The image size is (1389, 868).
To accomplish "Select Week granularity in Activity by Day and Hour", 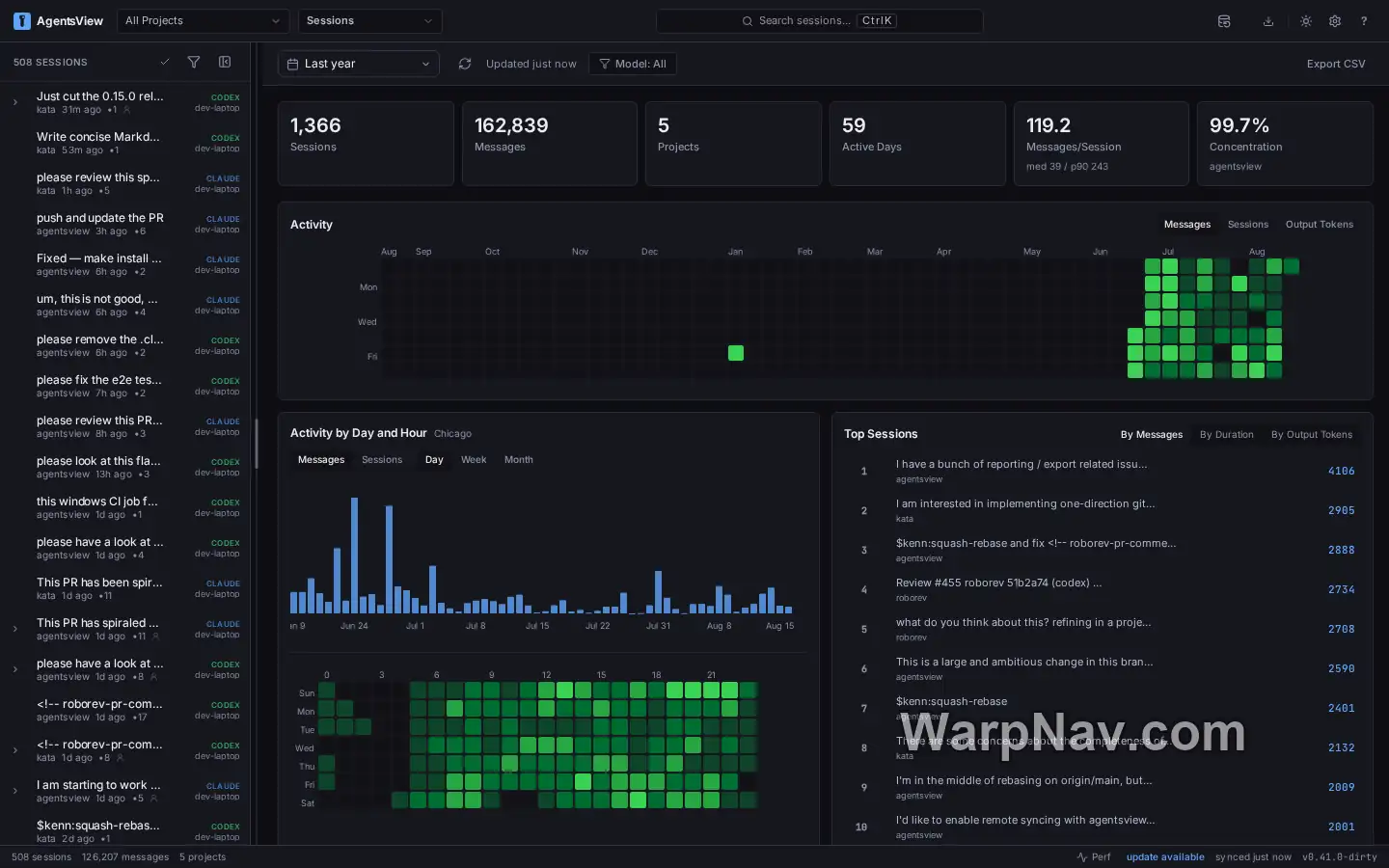I will coord(474,460).
